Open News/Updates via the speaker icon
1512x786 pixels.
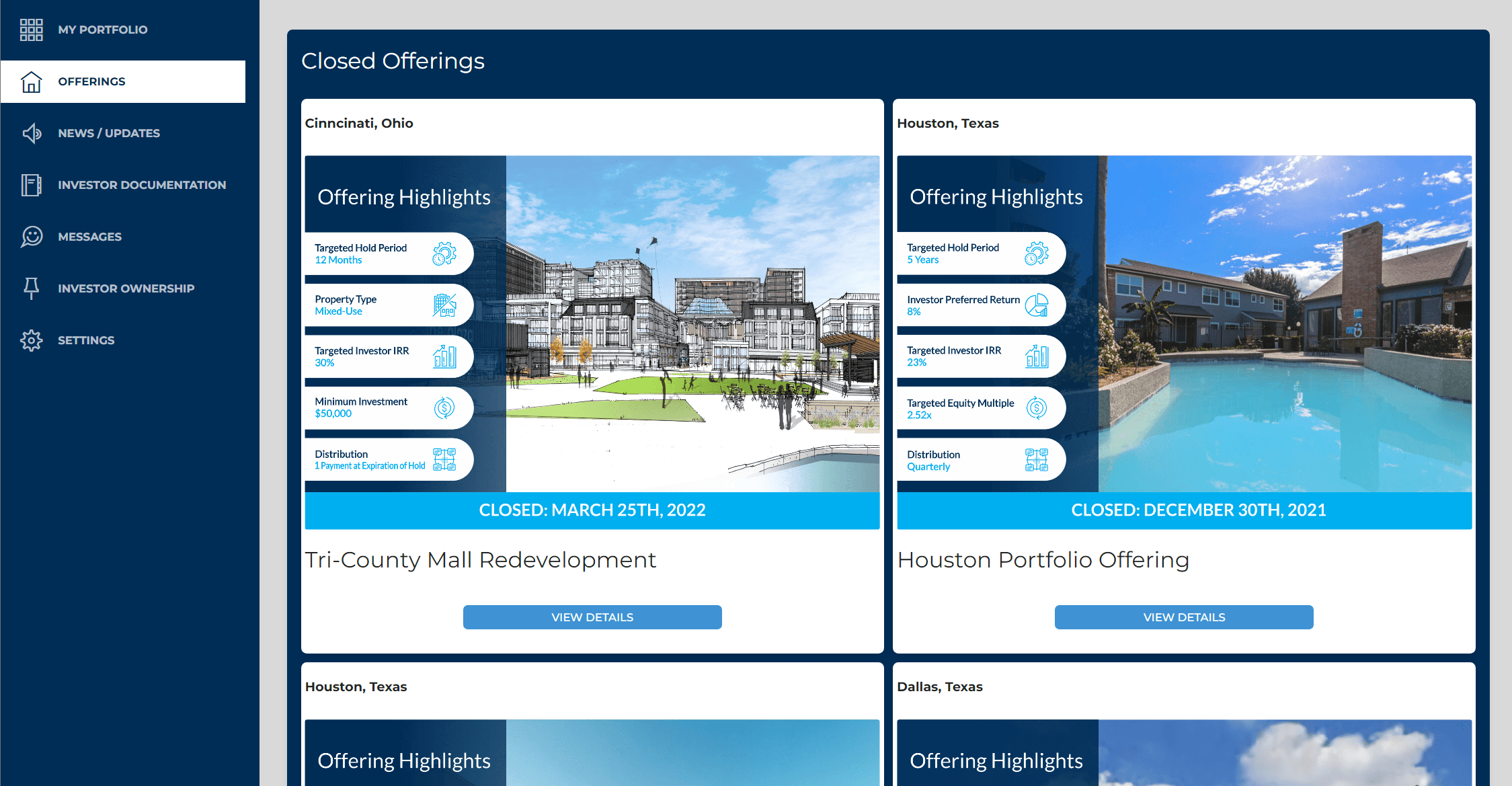tap(31, 133)
